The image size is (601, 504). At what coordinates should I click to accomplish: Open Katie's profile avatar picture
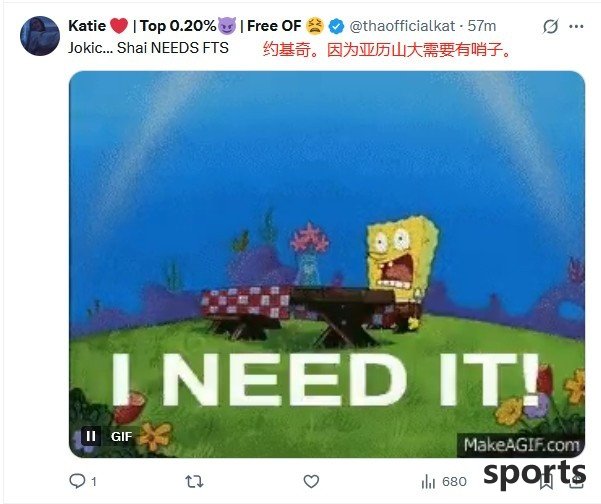[x=40, y=36]
